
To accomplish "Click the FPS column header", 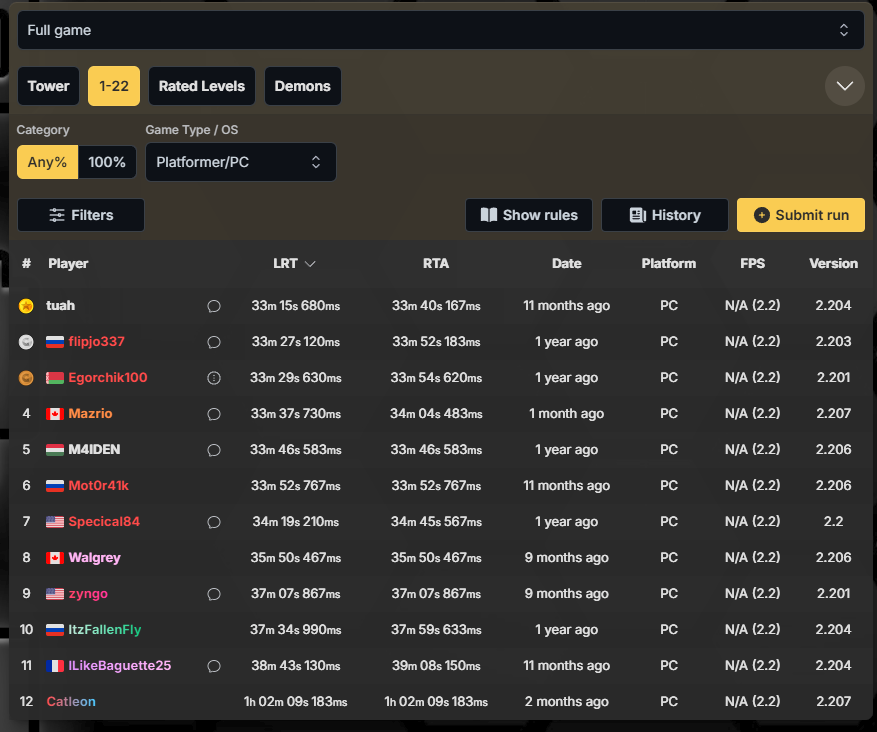I will point(753,263).
